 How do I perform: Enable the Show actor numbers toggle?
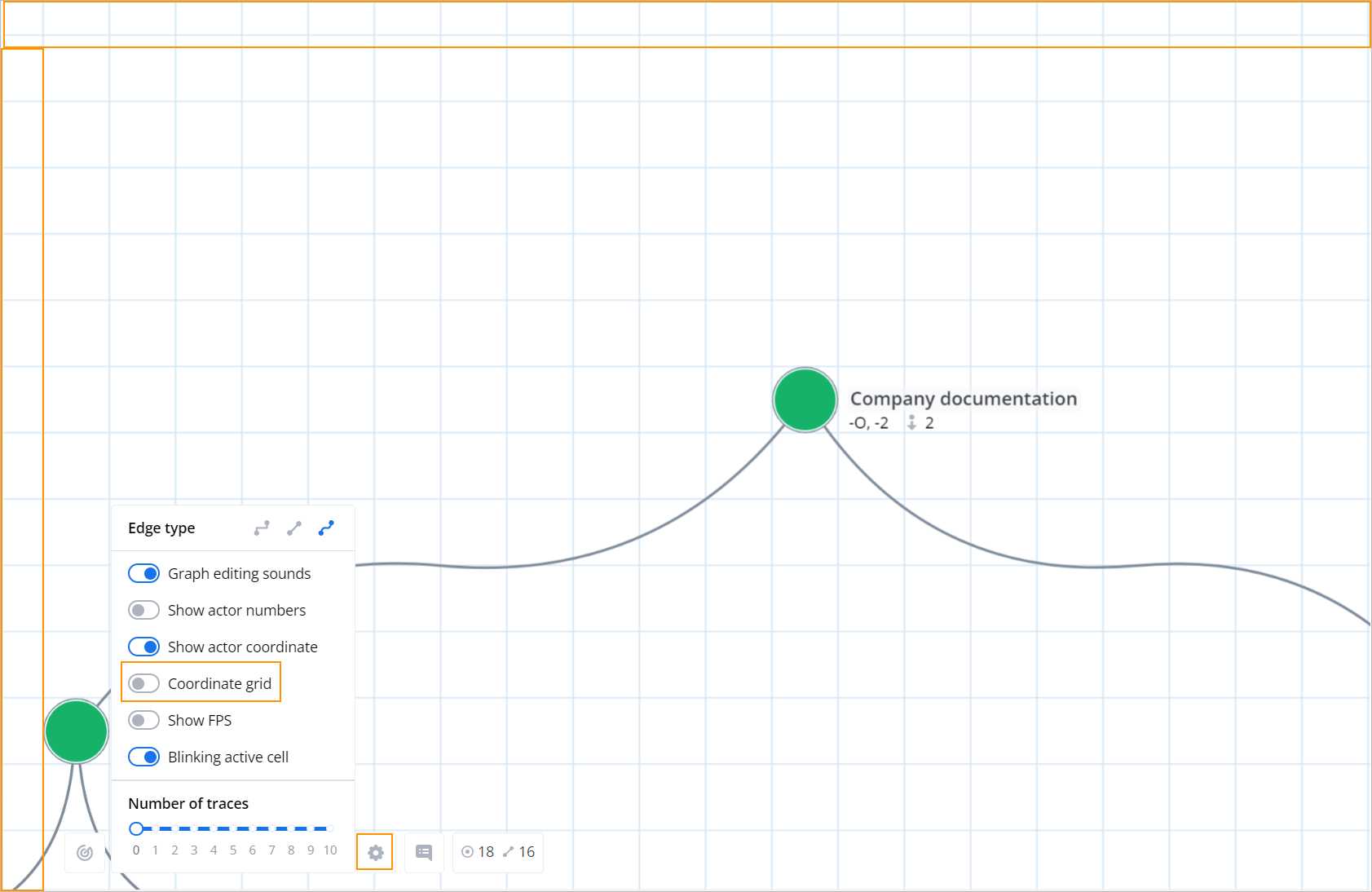143,611
